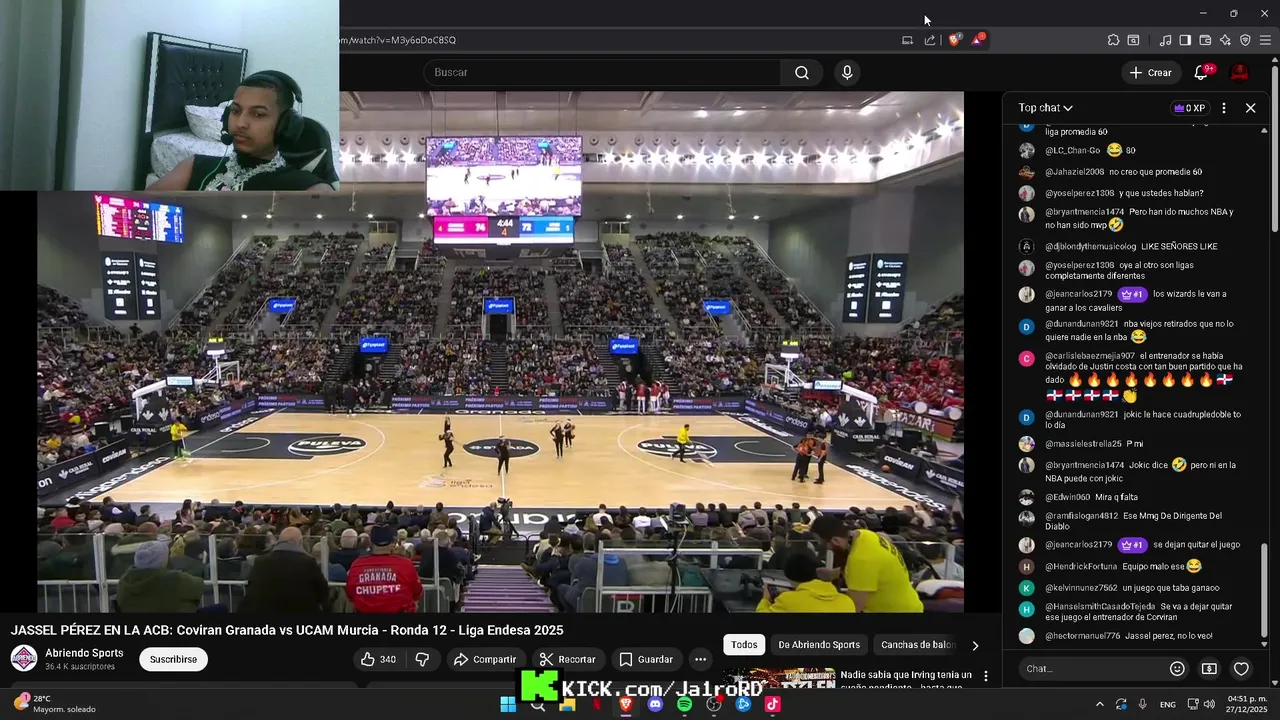The height and width of the screenshot is (720, 1280).
Task: Activate voice search microphone icon
Action: point(847,72)
